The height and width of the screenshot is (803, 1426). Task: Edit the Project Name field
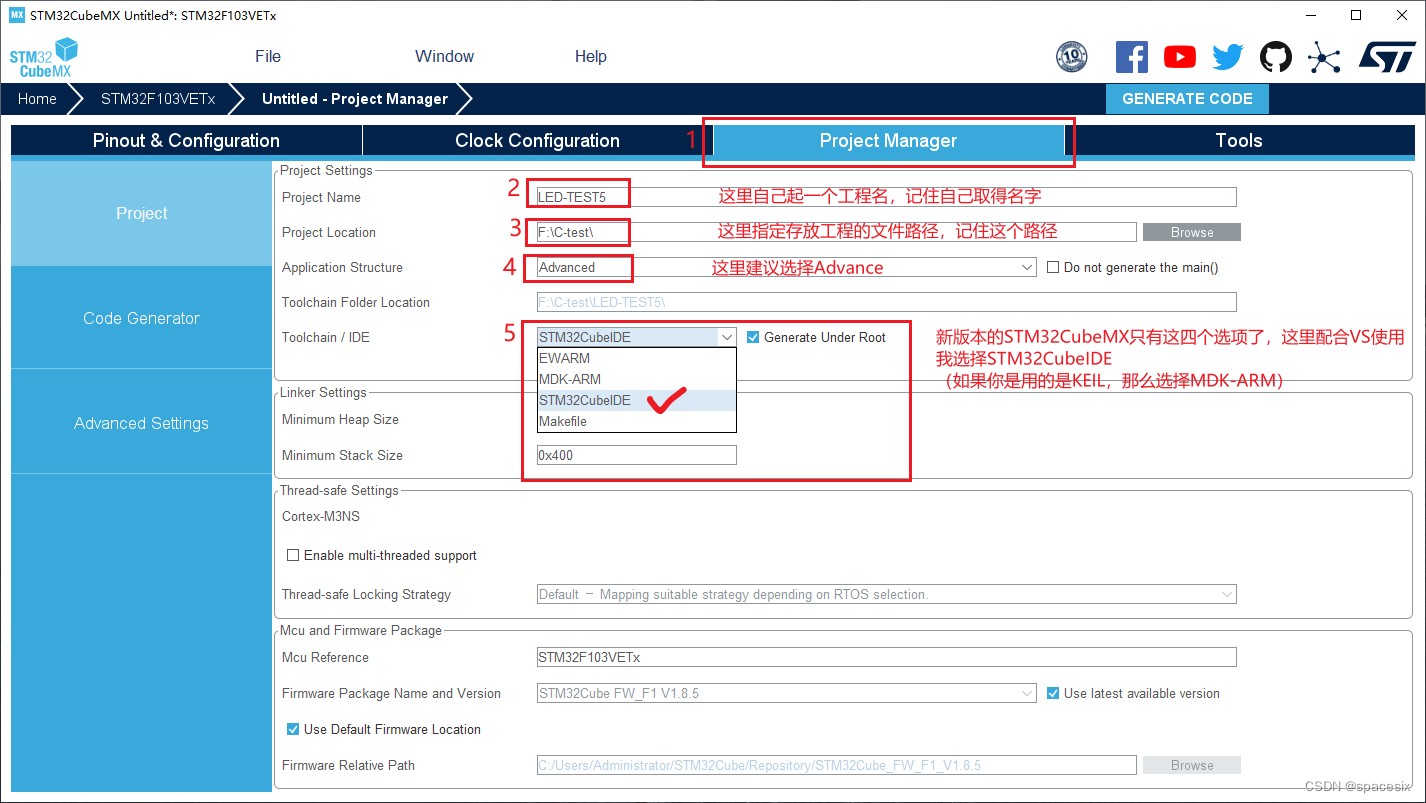coord(886,197)
